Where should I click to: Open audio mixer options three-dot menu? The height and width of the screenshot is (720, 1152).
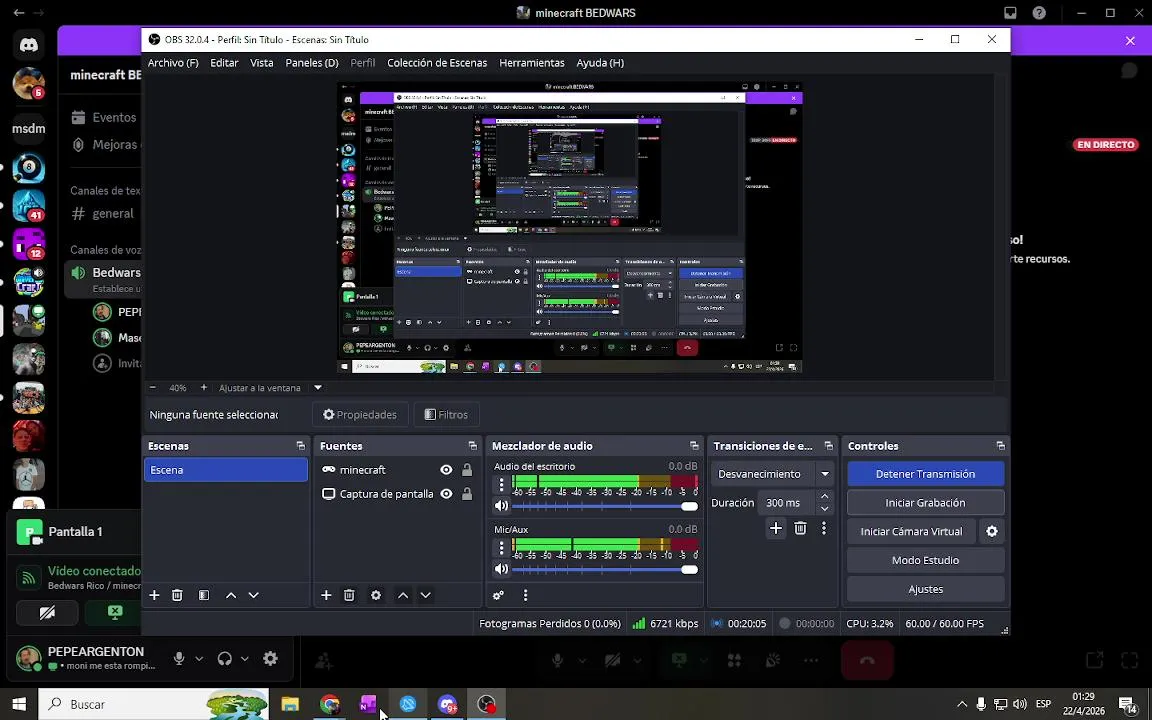[x=525, y=595]
